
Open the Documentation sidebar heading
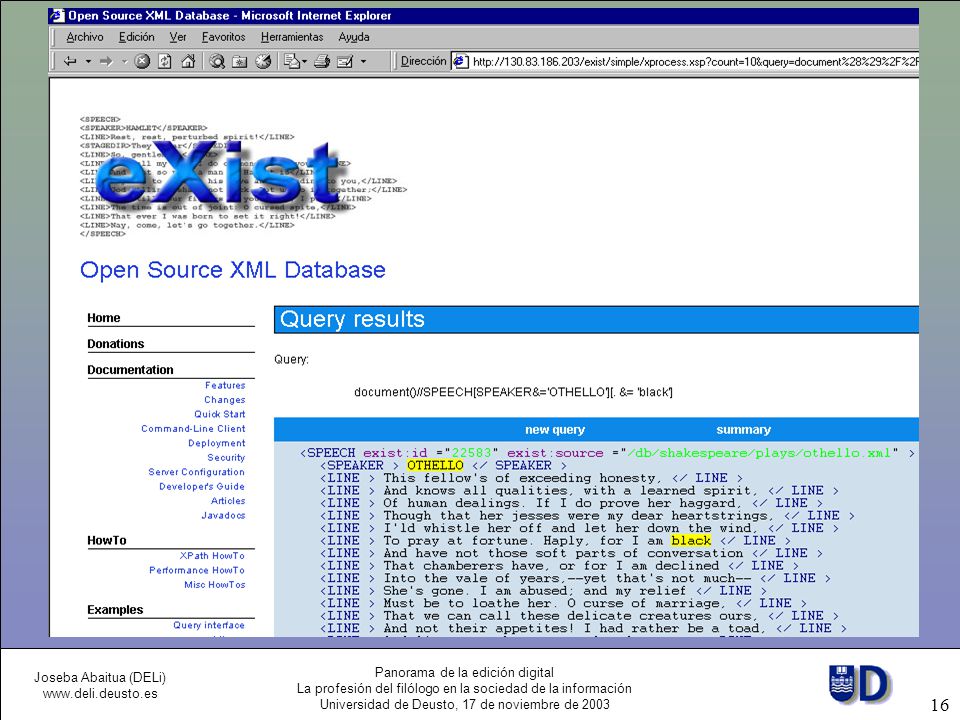pyautogui.click(x=130, y=370)
